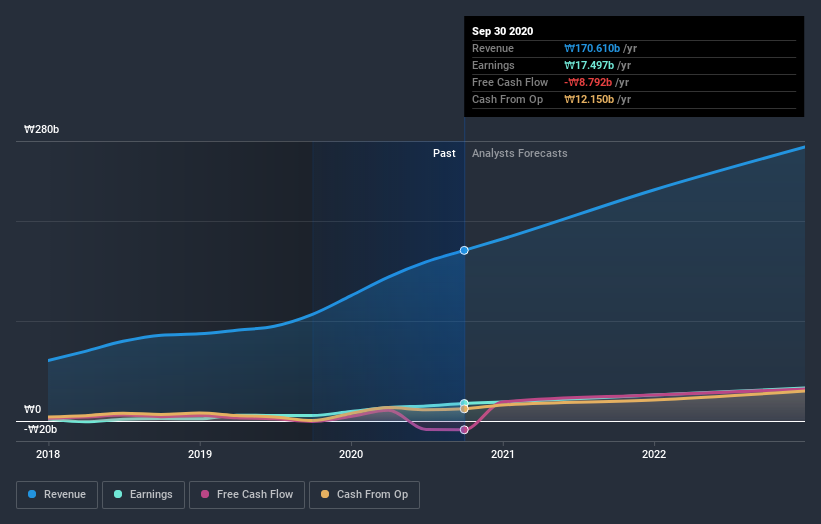The image size is (821, 524).
Task: Click the 2018 axis label
Action: tap(48, 454)
